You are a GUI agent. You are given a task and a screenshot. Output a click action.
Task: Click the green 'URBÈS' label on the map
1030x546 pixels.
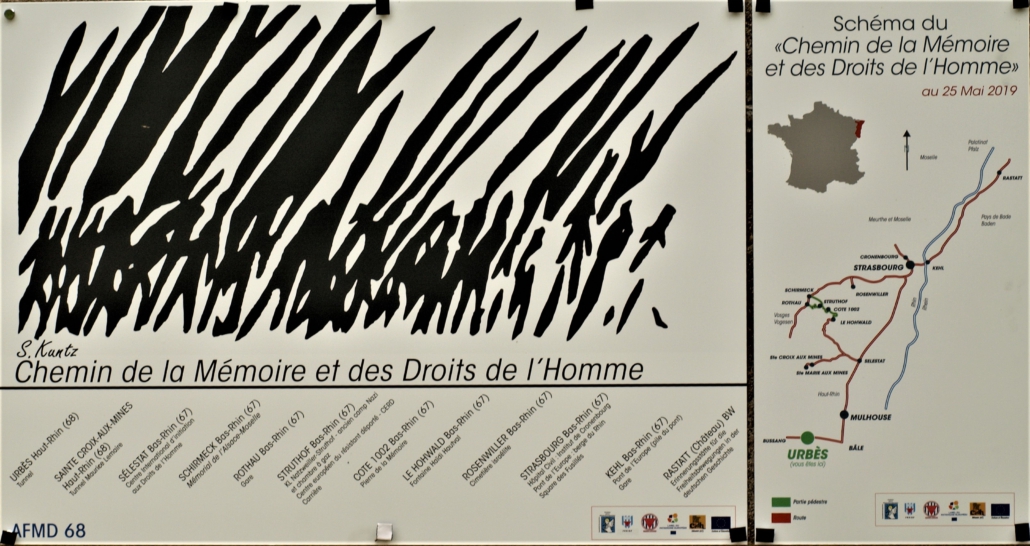click(807, 454)
